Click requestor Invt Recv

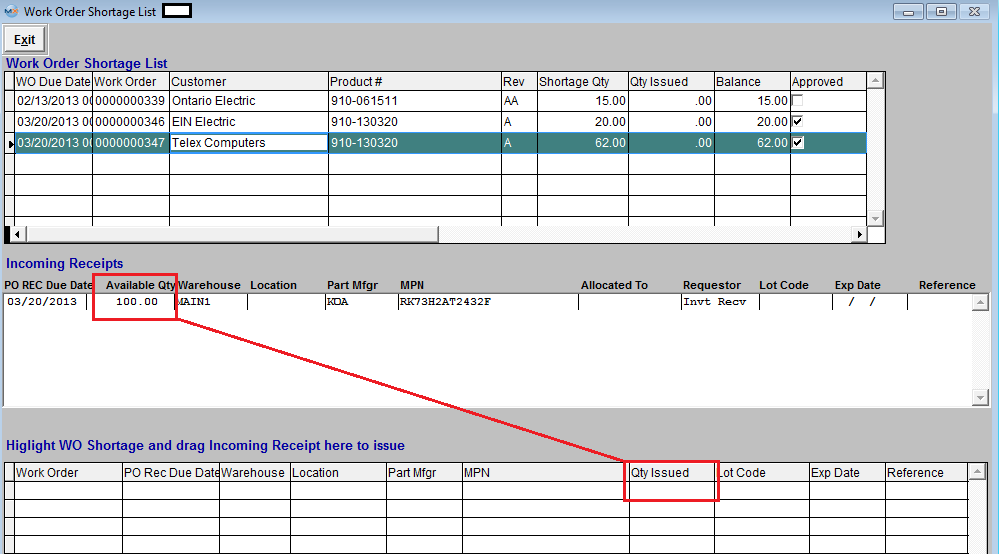[x=714, y=302]
